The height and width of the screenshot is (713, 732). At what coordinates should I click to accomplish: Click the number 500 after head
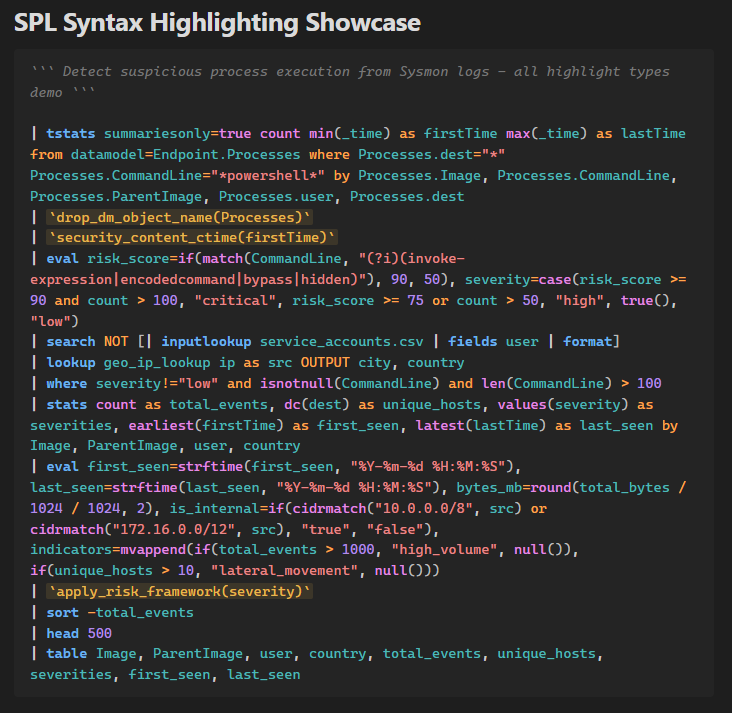click(x=99, y=634)
